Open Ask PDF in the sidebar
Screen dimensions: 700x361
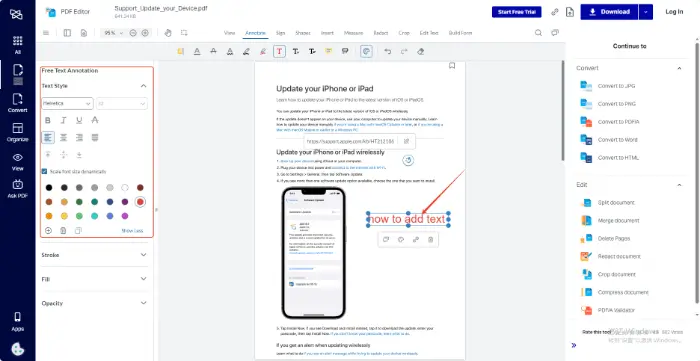coord(17,189)
